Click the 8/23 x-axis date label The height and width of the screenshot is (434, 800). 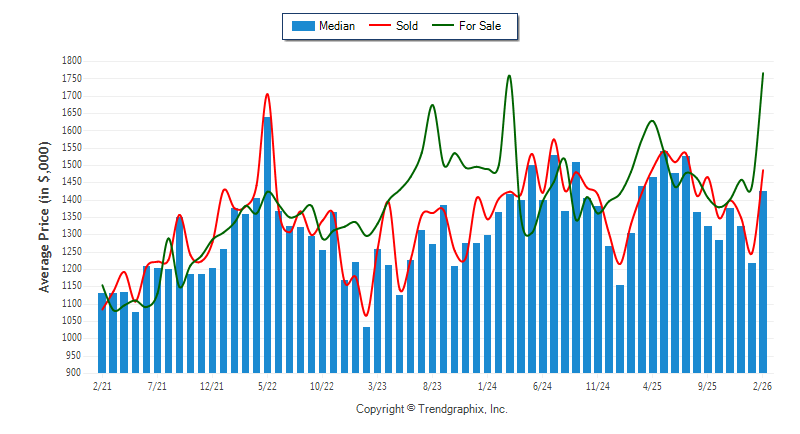(433, 385)
